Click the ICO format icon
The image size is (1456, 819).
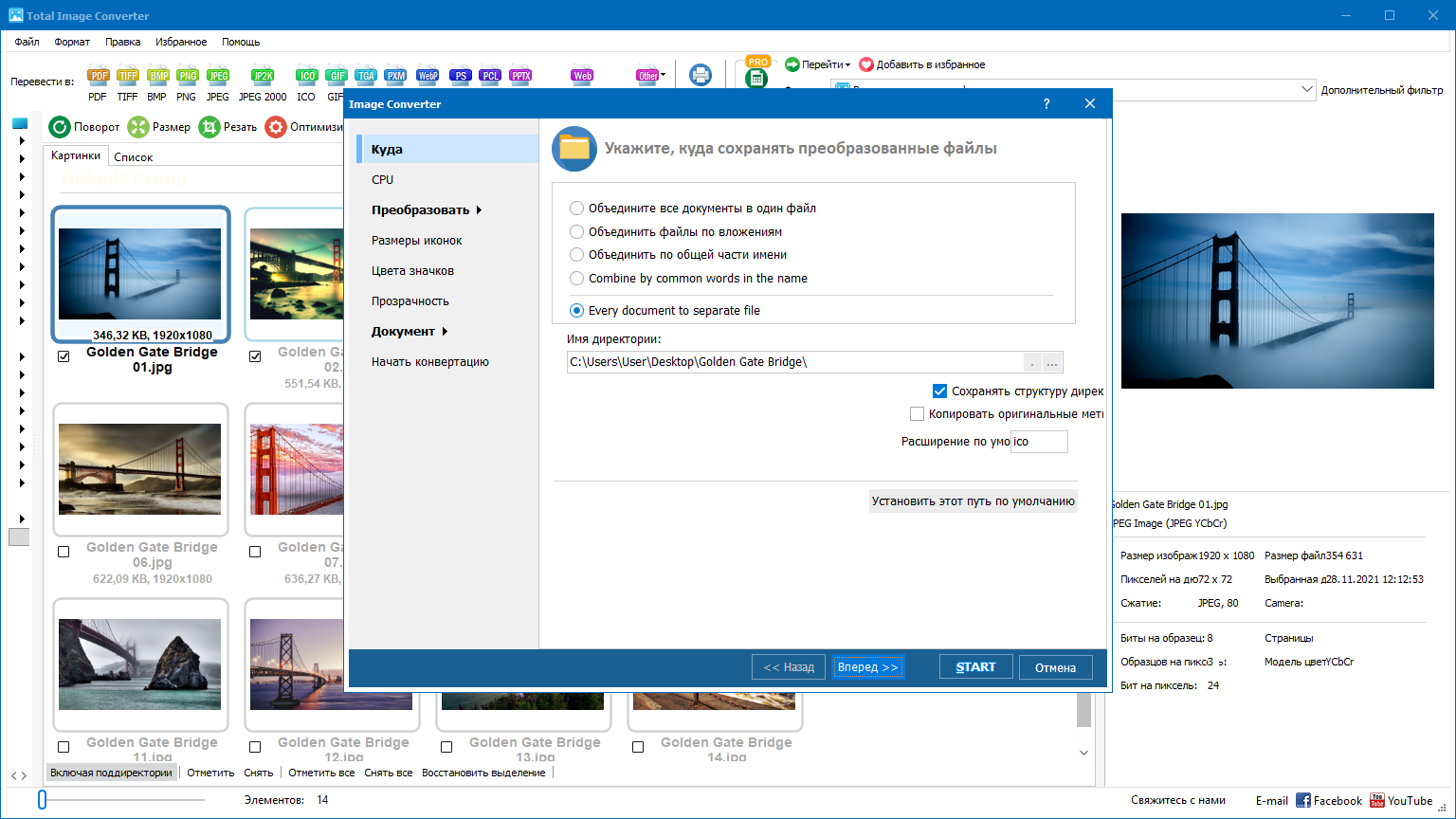coord(305,77)
